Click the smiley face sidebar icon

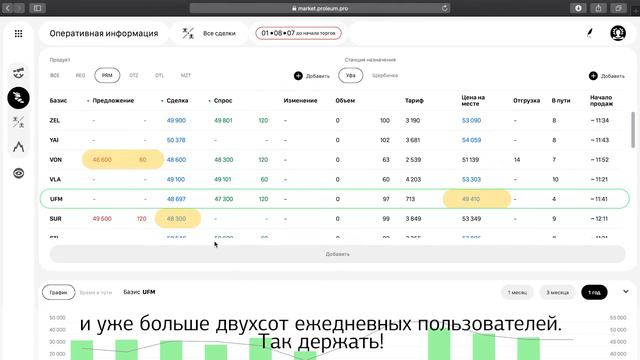[x=18, y=73]
